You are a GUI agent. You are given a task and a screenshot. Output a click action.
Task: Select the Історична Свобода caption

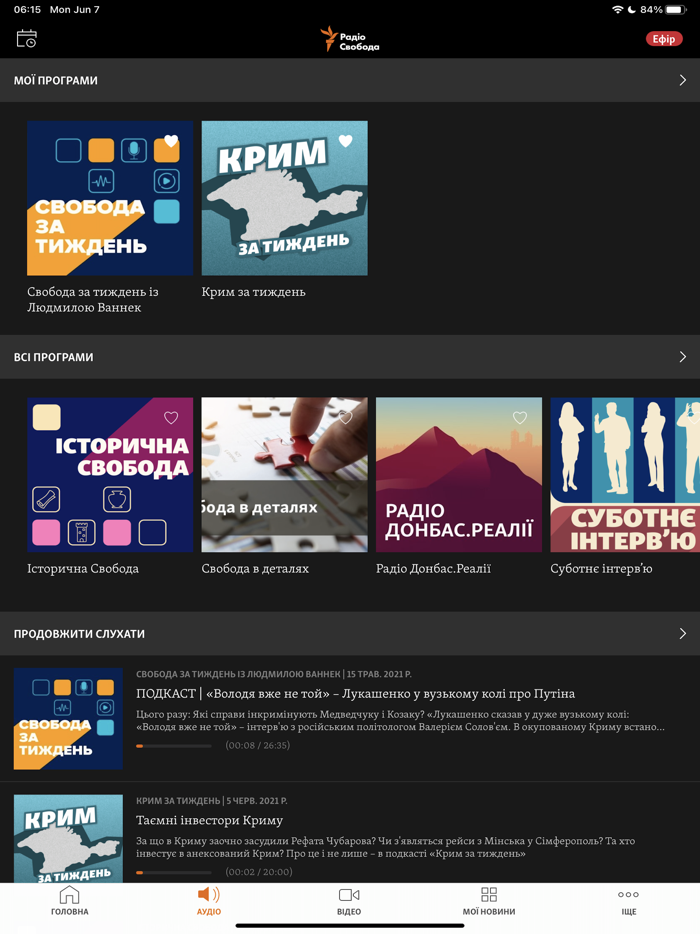point(83,568)
